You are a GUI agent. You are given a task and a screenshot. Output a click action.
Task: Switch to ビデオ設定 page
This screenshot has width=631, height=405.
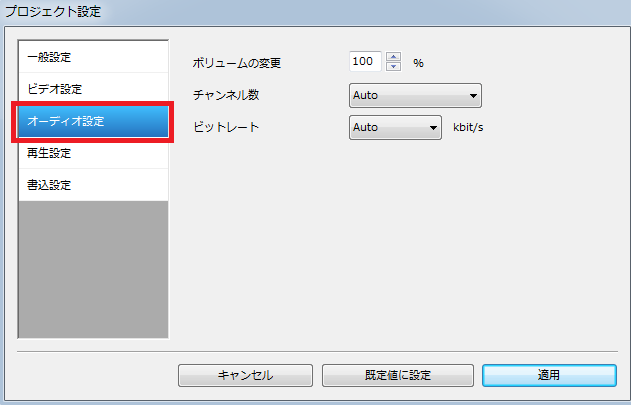93,89
